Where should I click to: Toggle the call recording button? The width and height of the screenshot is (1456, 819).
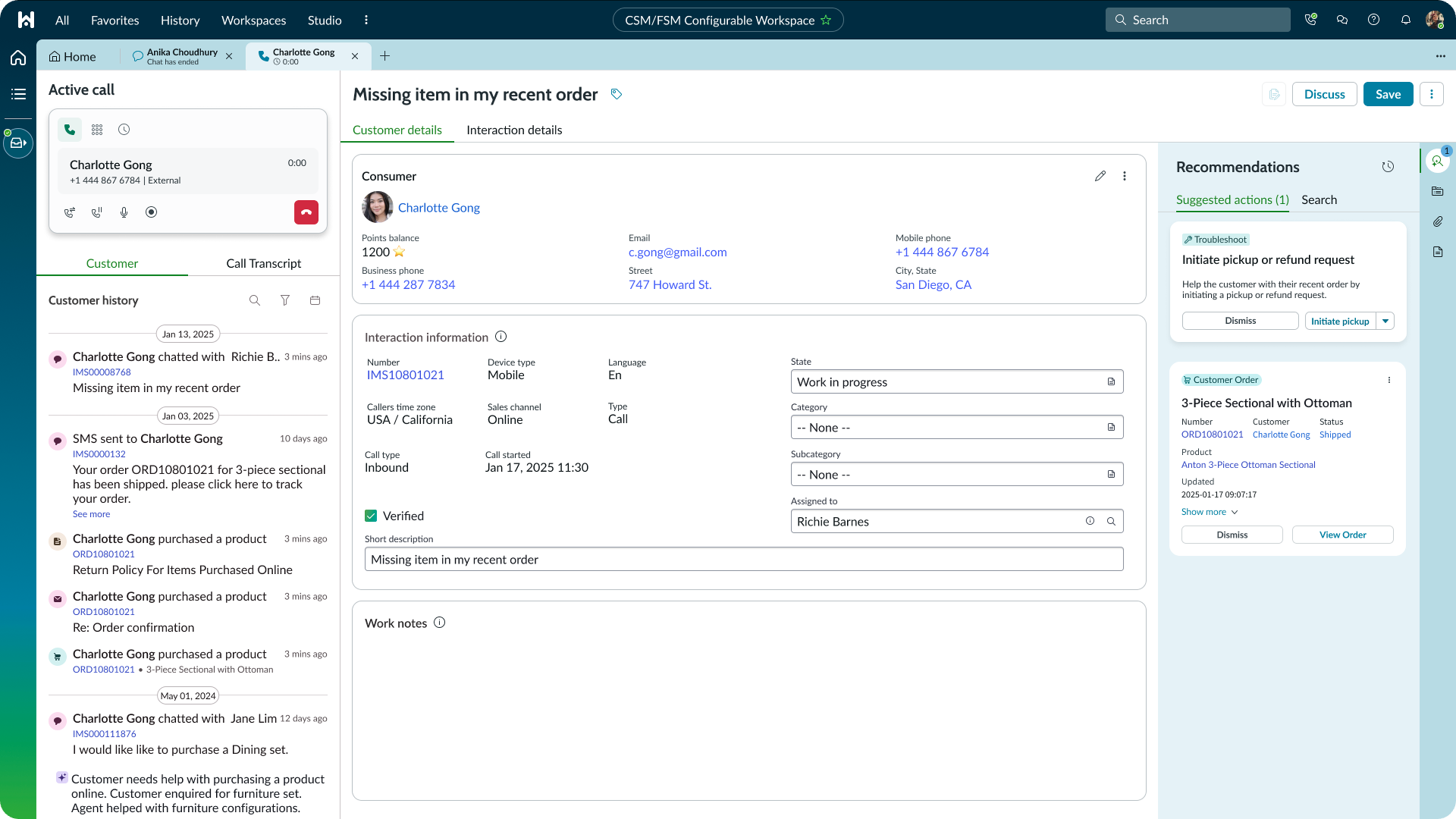(x=152, y=212)
